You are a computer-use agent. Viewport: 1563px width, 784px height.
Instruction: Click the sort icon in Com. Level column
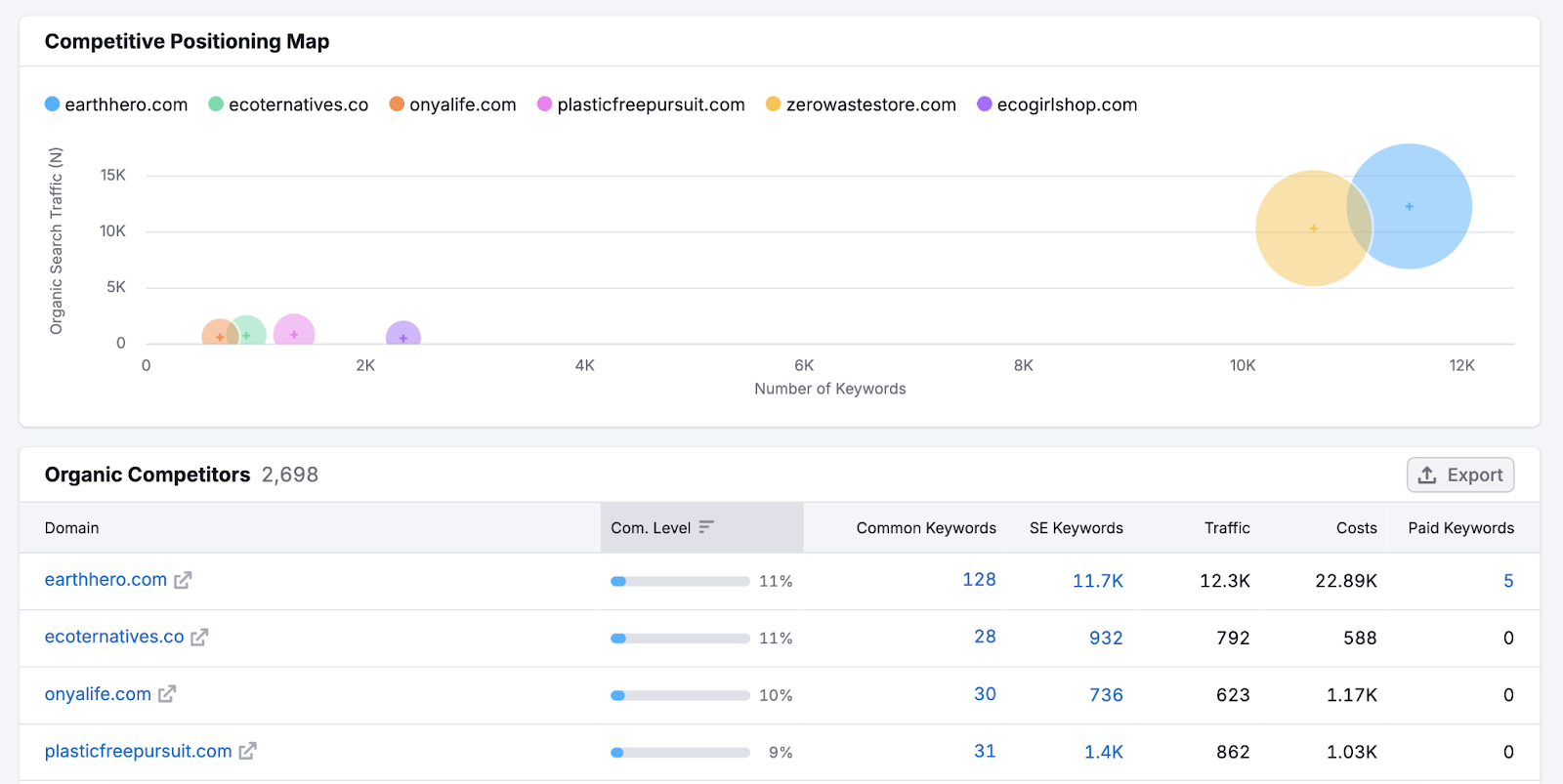(706, 527)
